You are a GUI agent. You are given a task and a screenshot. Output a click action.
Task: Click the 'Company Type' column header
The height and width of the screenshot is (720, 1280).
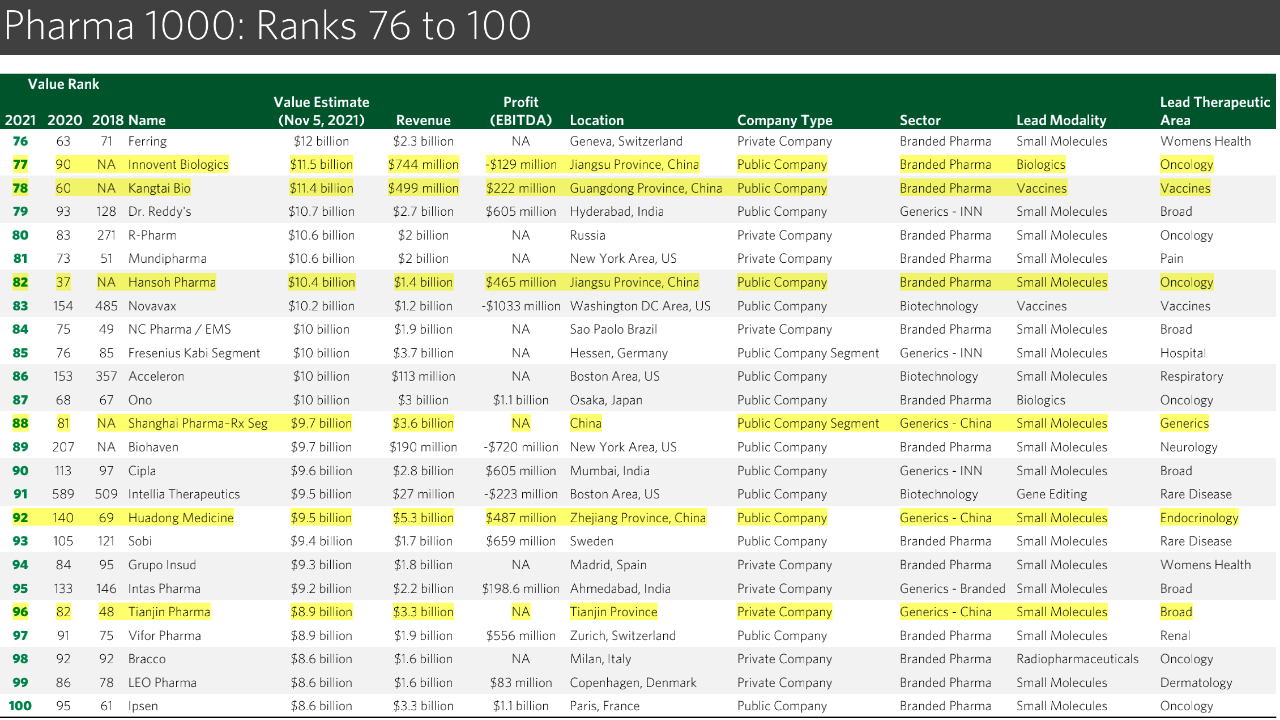tap(784, 120)
